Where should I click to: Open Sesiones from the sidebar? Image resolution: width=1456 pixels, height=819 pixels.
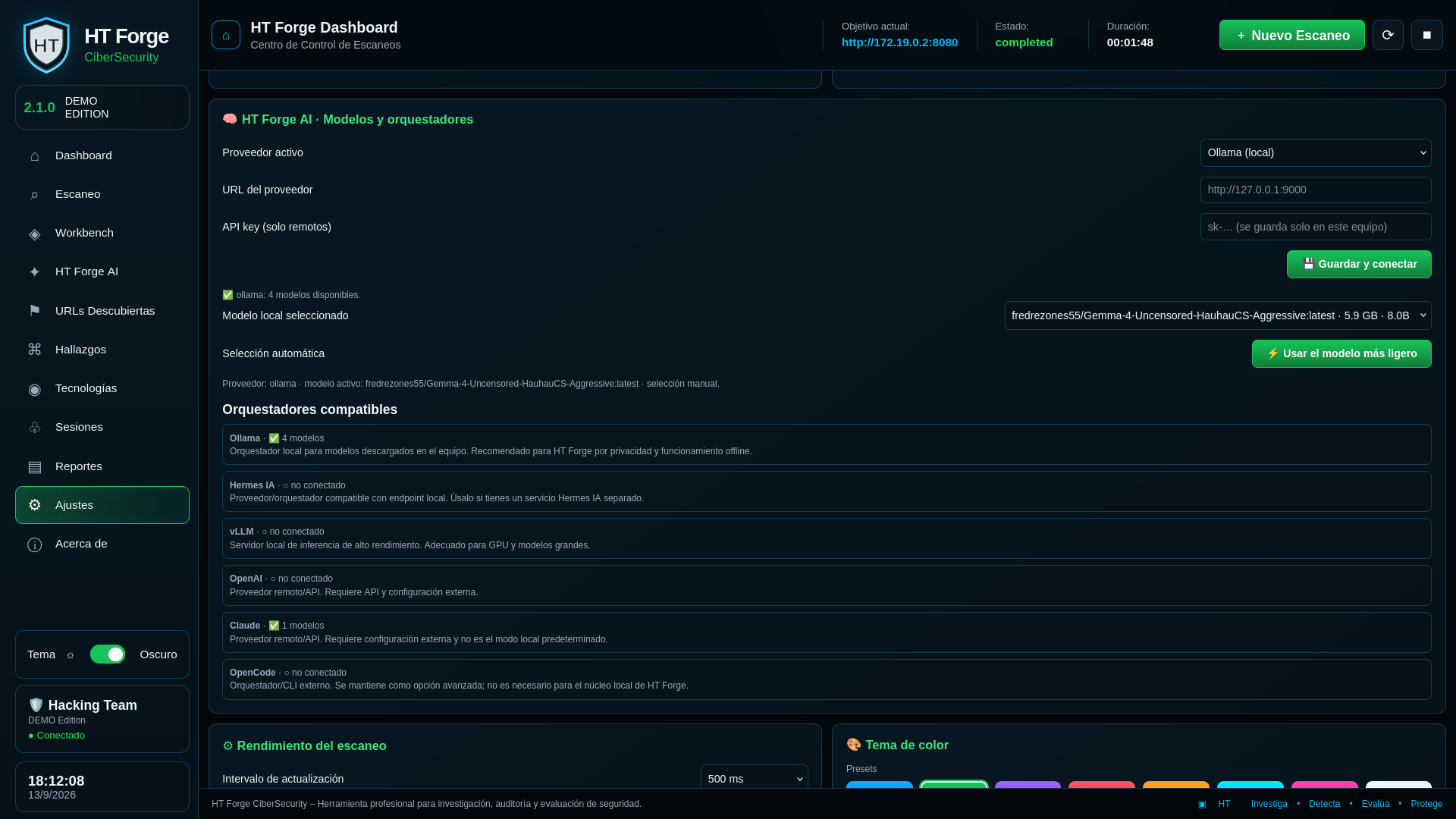pyautogui.click(x=102, y=427)
